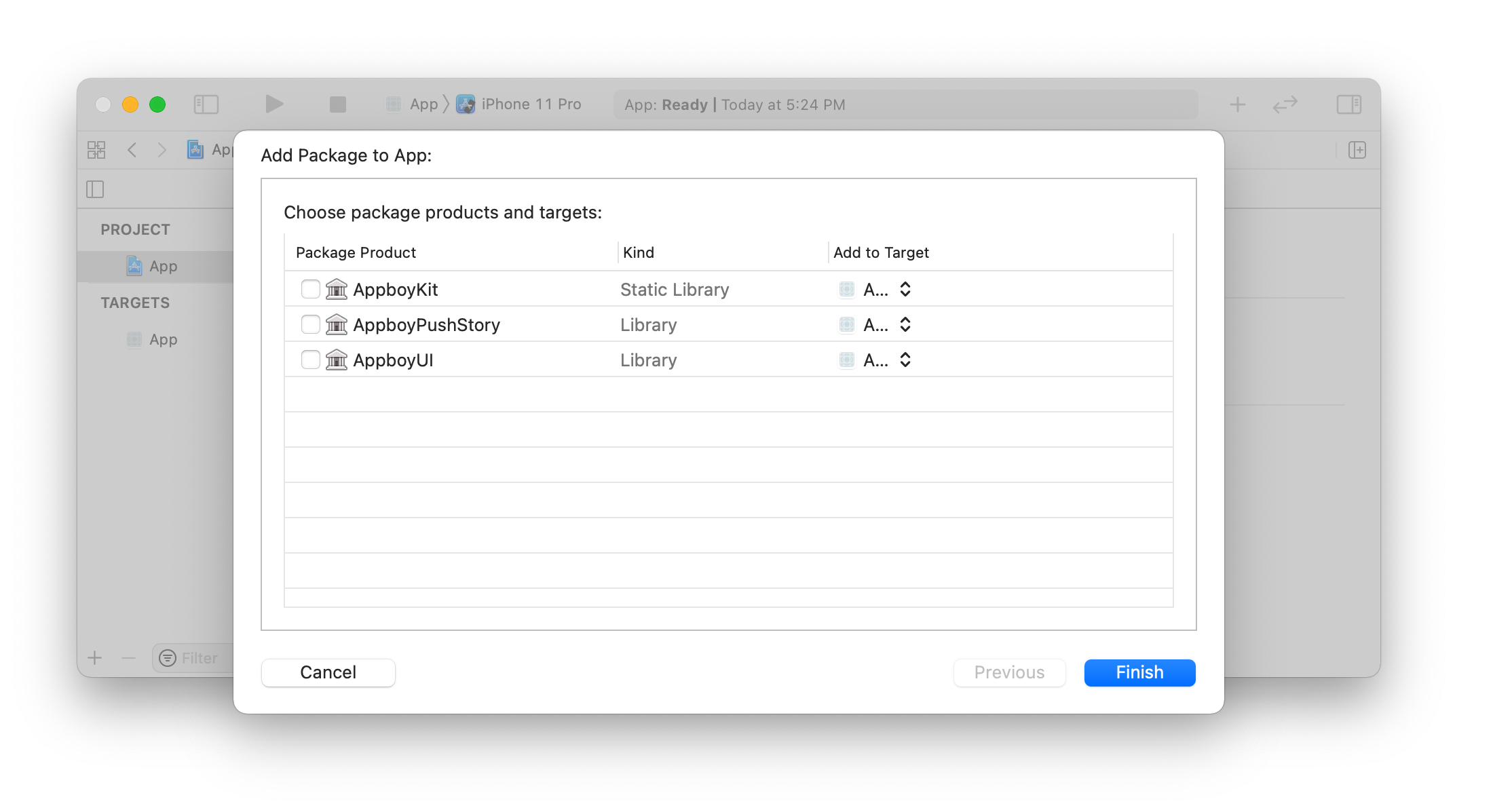This screenshot has height=810, width=1512.
Task: Click the Cancel button
Action: 328,672
